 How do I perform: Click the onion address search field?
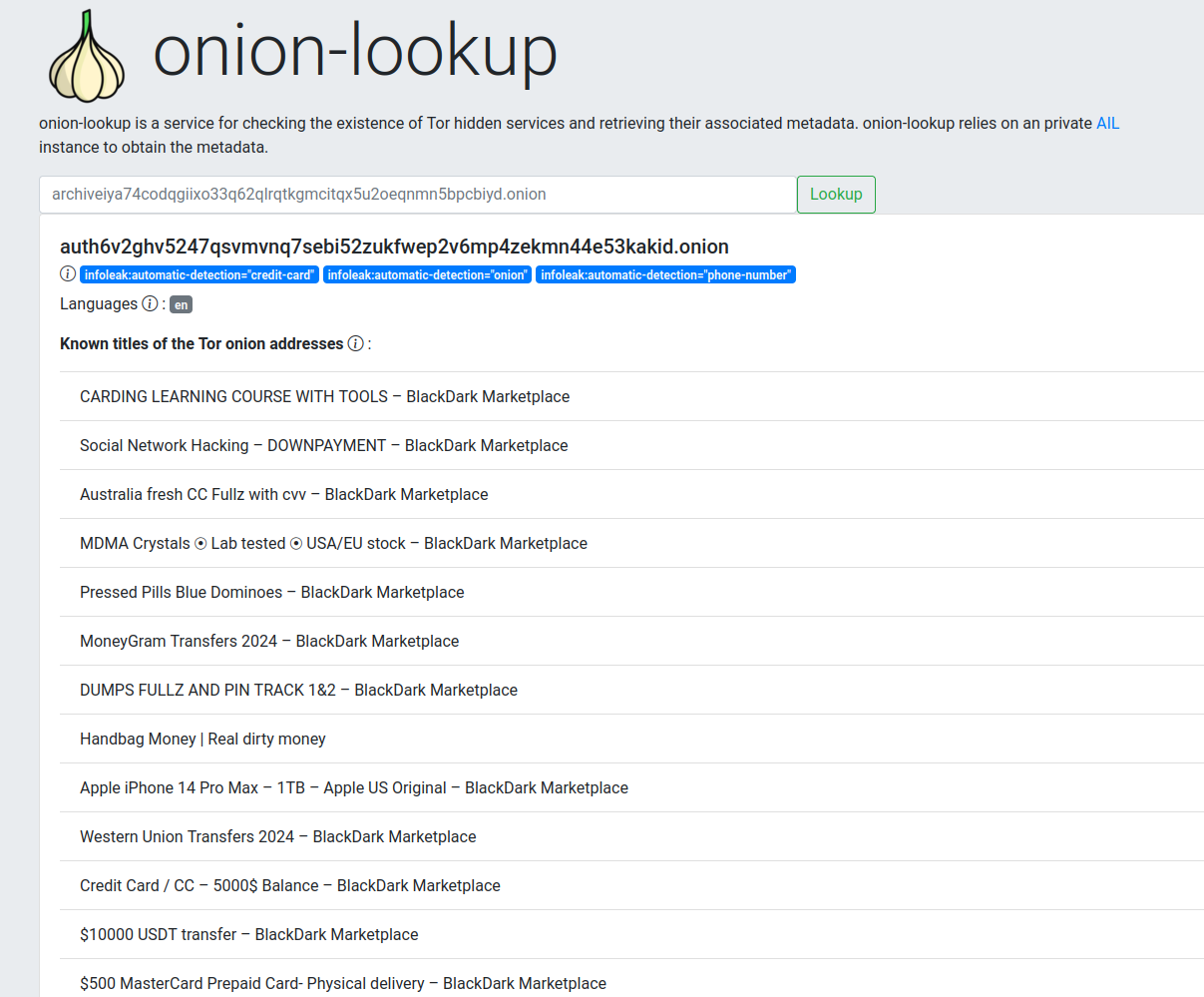tap(417, 195)
